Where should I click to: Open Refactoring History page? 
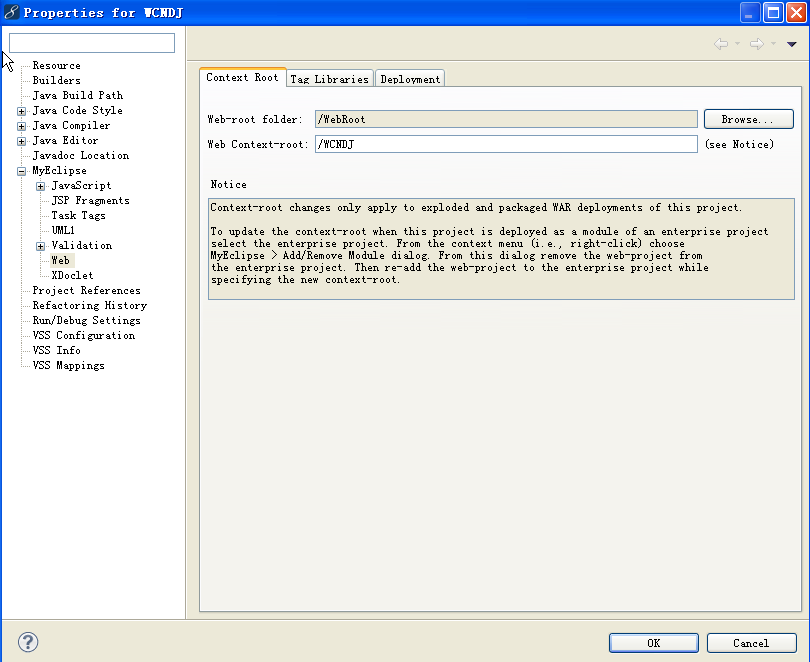(90, 305)
